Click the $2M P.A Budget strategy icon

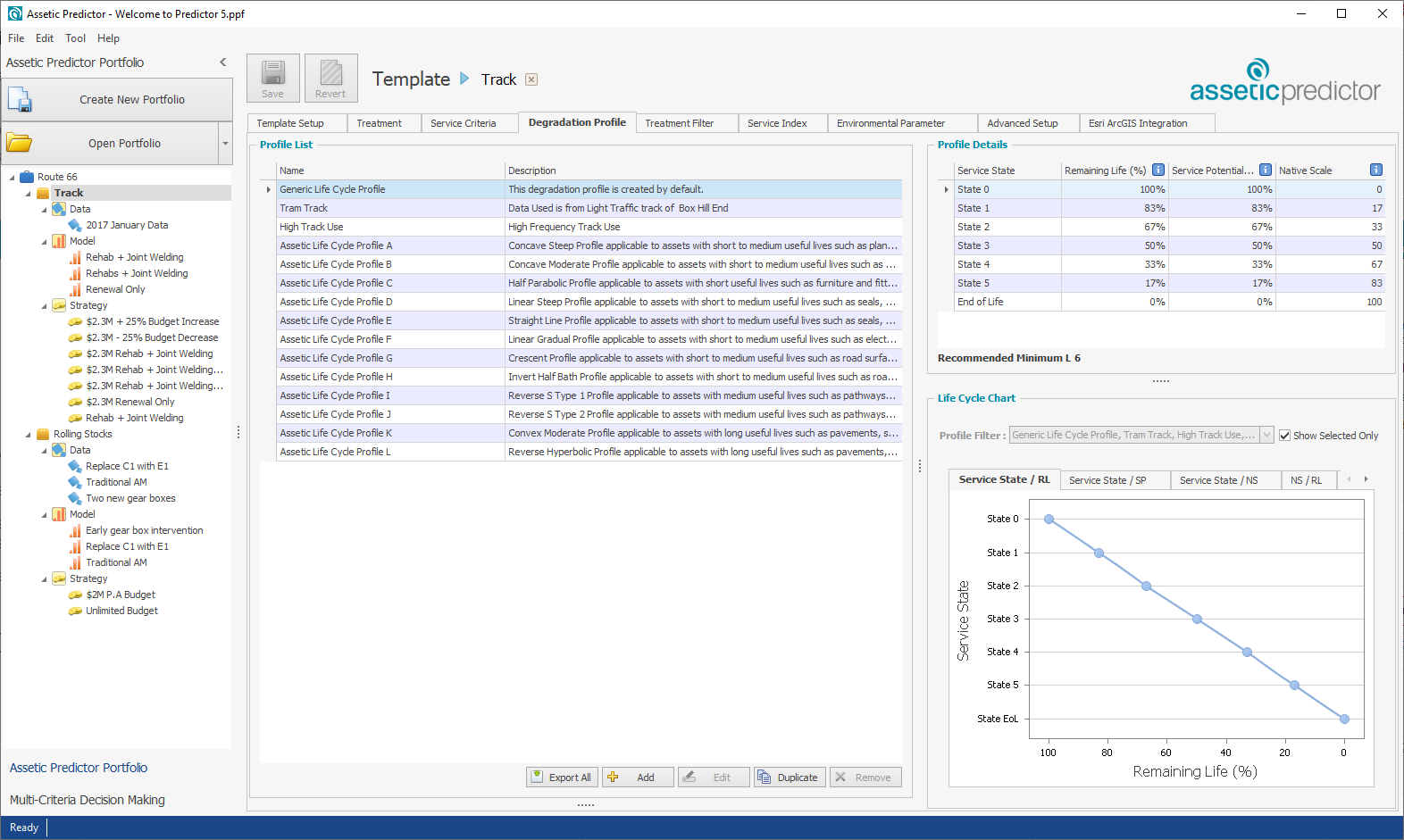(x=76, y=595)
